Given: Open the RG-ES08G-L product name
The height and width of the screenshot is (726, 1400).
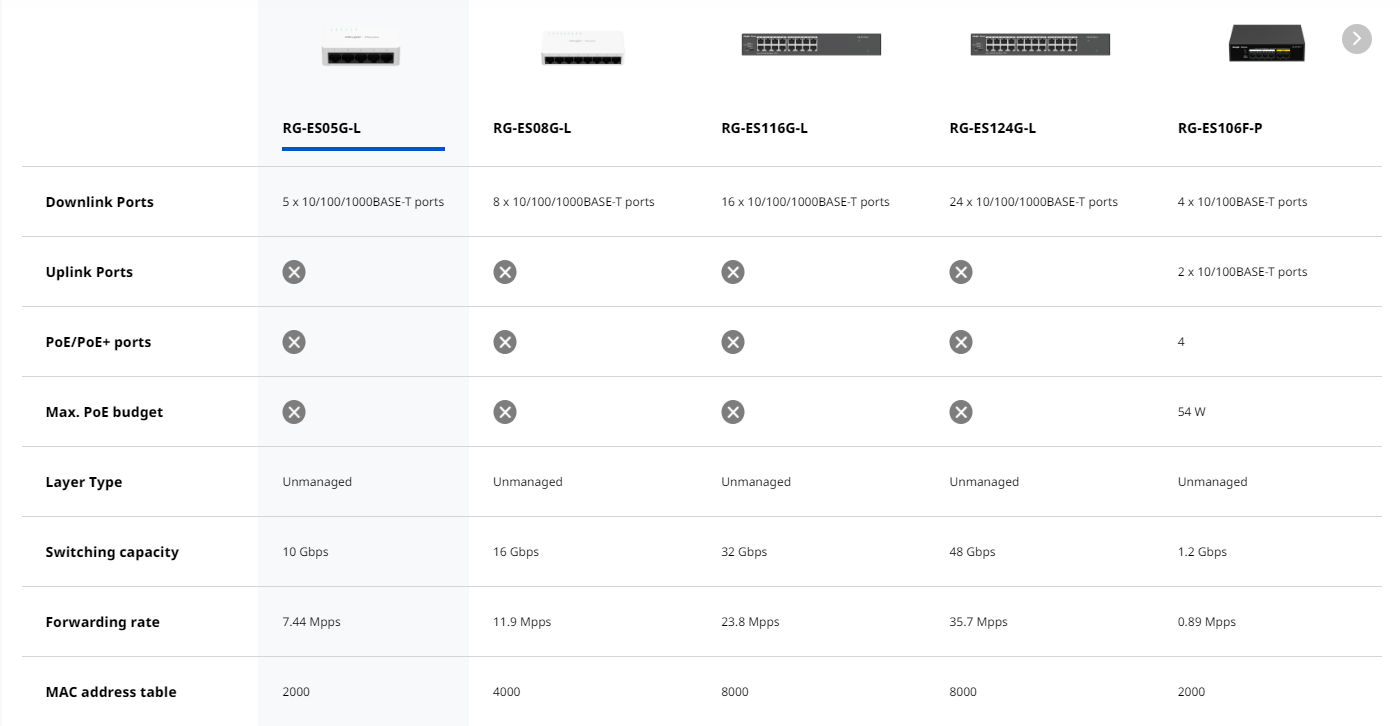Looking at the screenshot, I should [532, 128].
